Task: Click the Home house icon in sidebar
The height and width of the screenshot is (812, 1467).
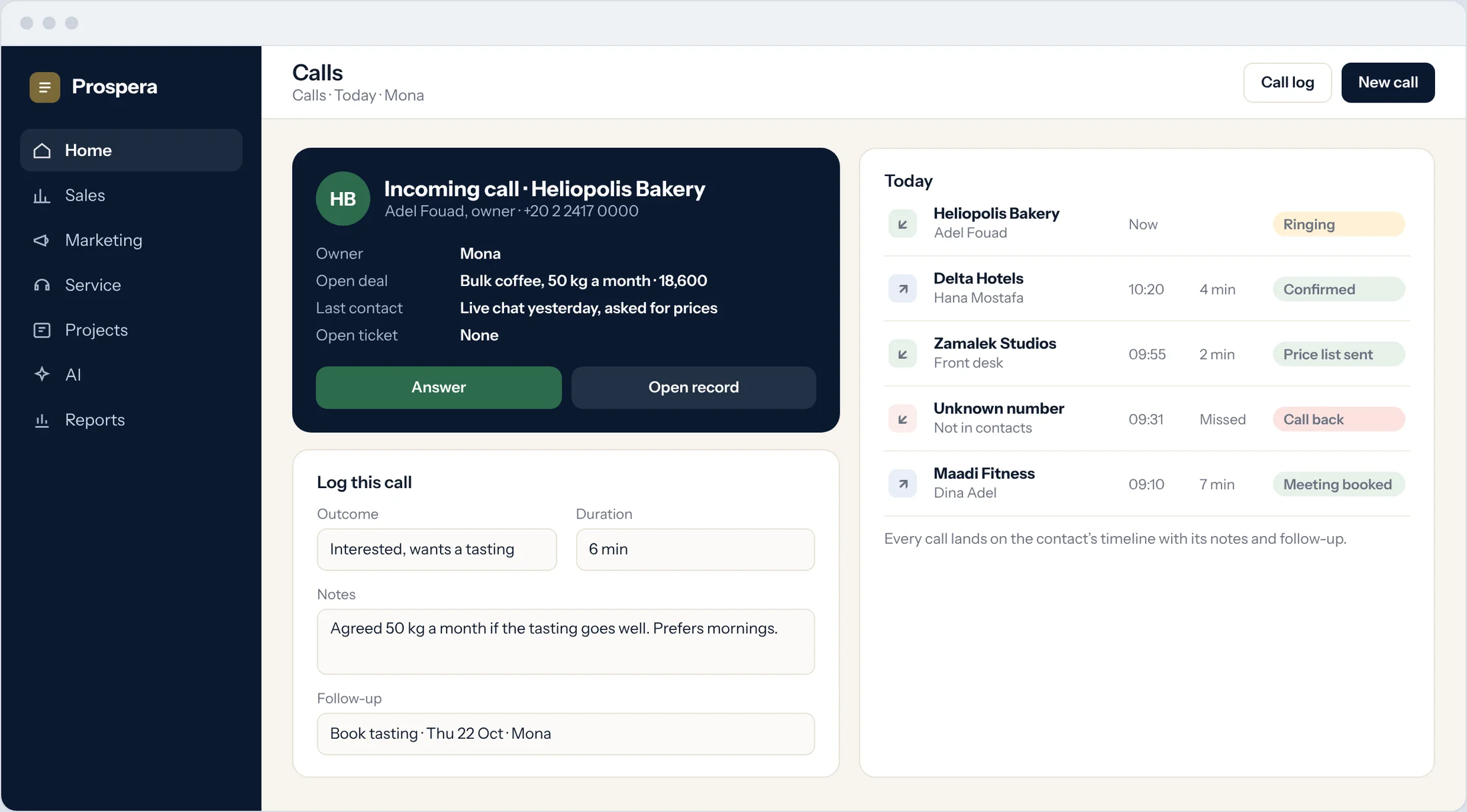Action: coord(42,151)
